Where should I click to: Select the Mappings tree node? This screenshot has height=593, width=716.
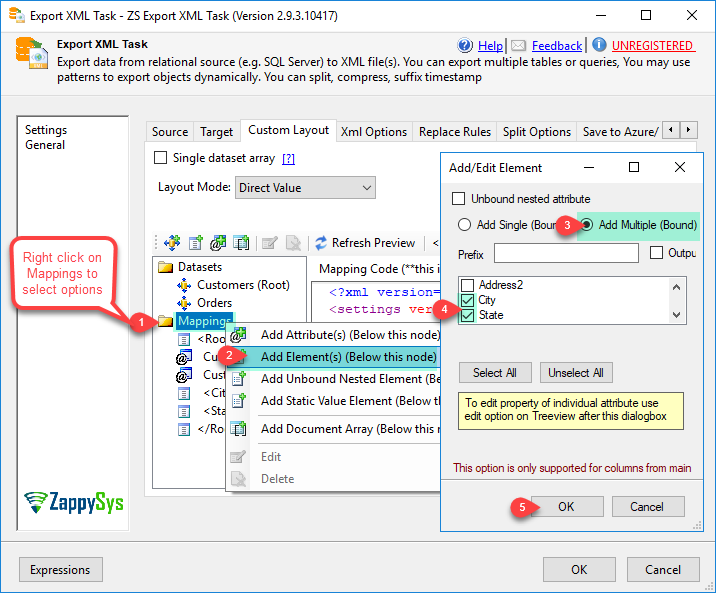204,321
